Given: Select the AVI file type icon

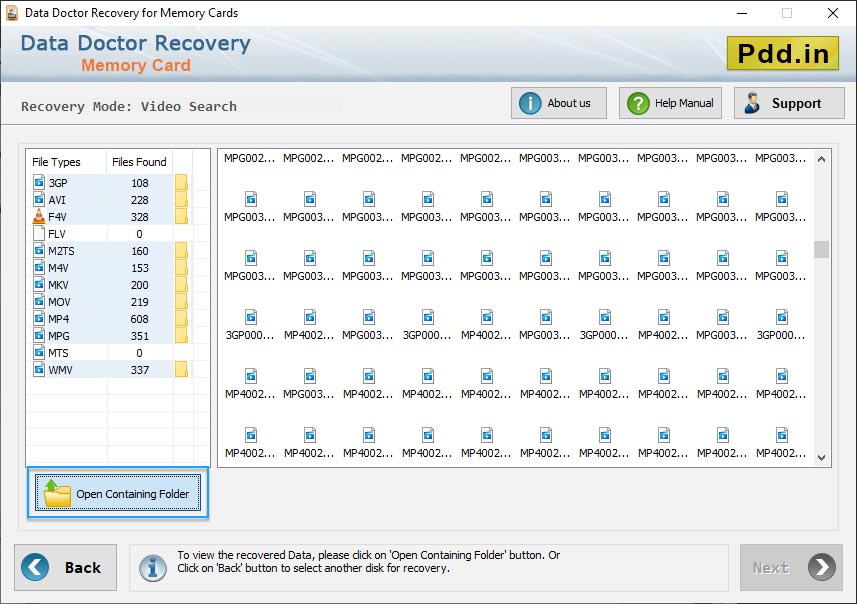Looking at the screenshot, I should pyautogui.click(x=39, y=199).
